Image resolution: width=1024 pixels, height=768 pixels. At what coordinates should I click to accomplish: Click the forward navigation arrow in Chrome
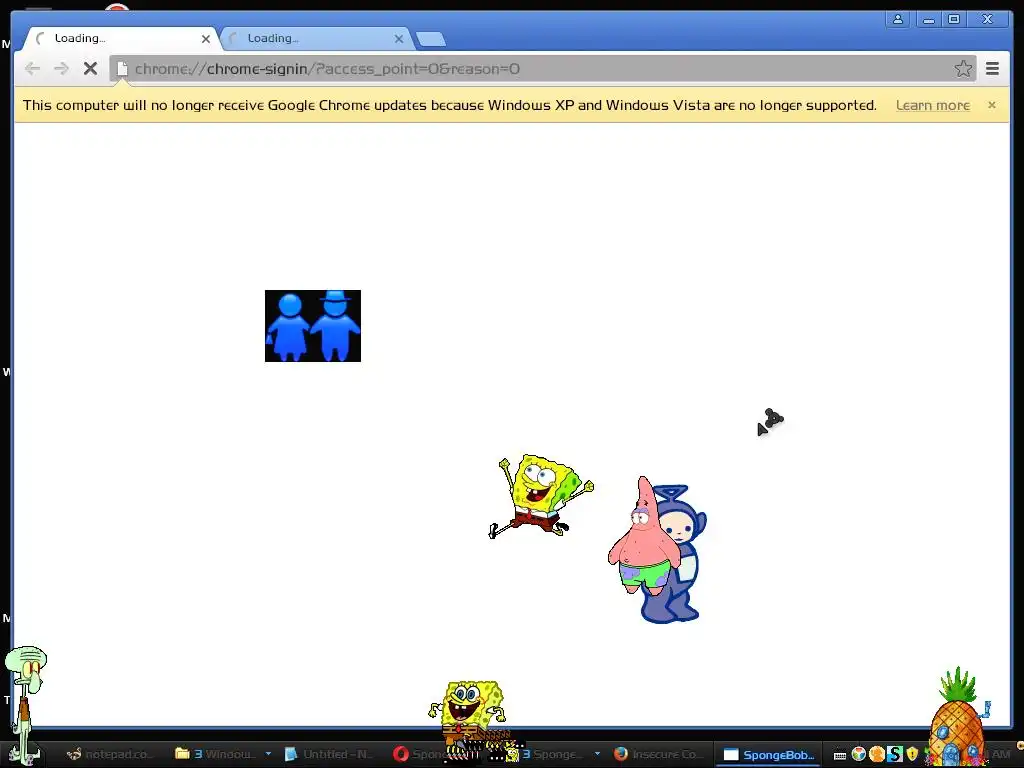tap(61, 69)
